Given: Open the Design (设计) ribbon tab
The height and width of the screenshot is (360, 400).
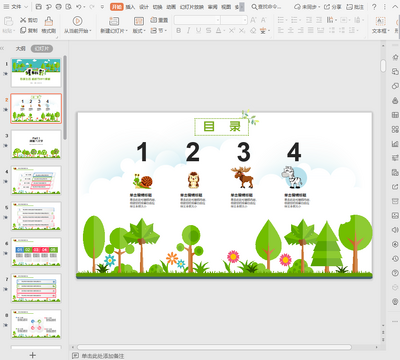Looking at the screenshot, I should (144, 7).
